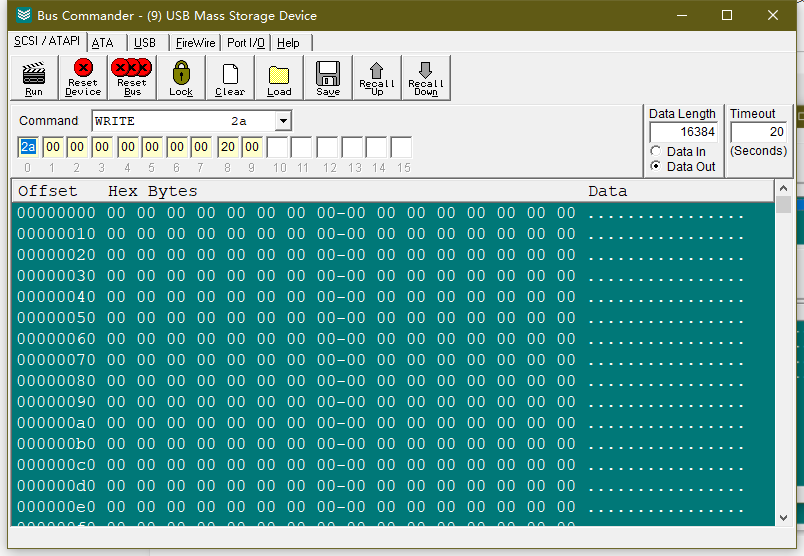Click the Data Length field showing 16384
This screenshot has width=804, height=556.
pos(683,132)
